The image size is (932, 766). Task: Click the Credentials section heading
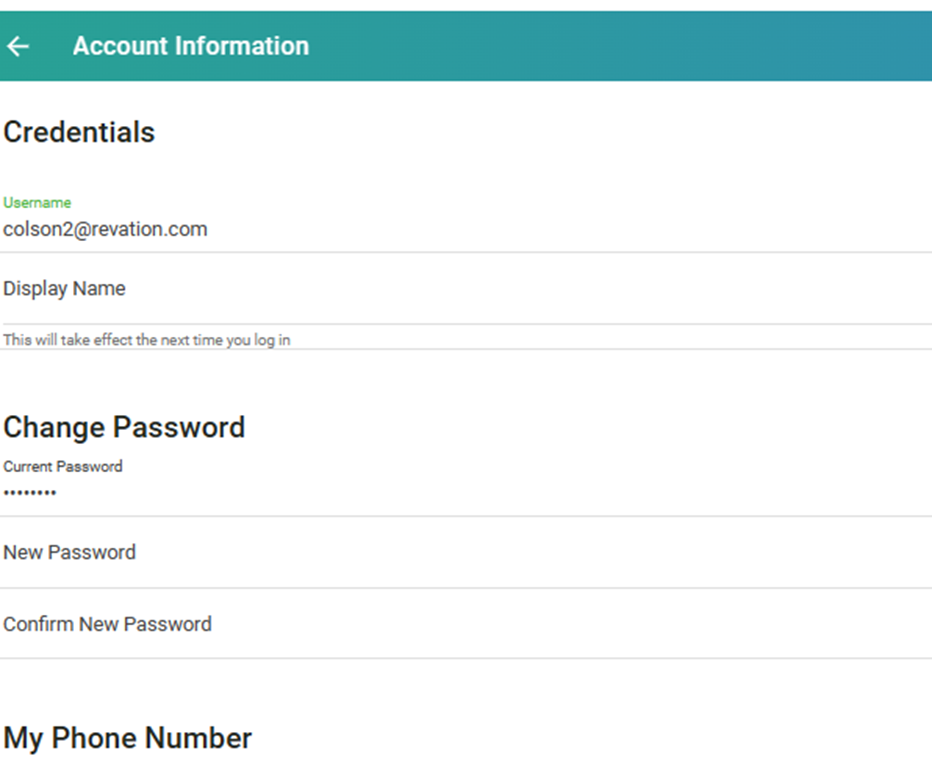coord(79,132)
